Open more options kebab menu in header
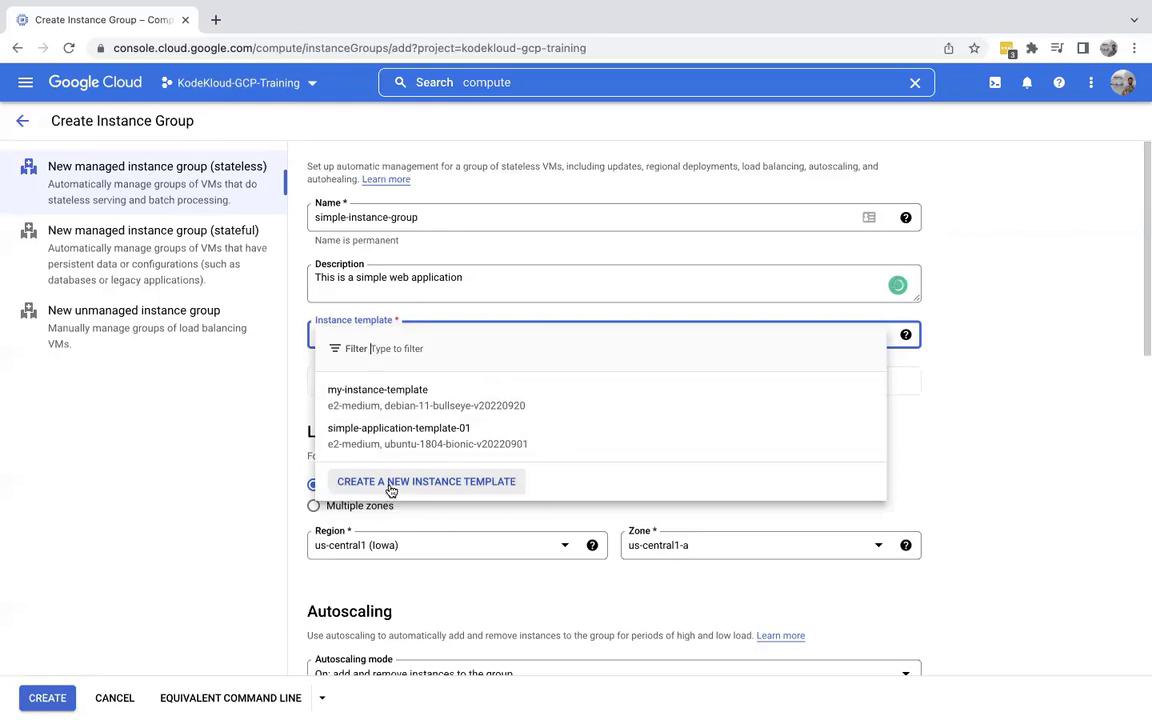This screenshot has height=720, width=1152. pos(1091,83)
